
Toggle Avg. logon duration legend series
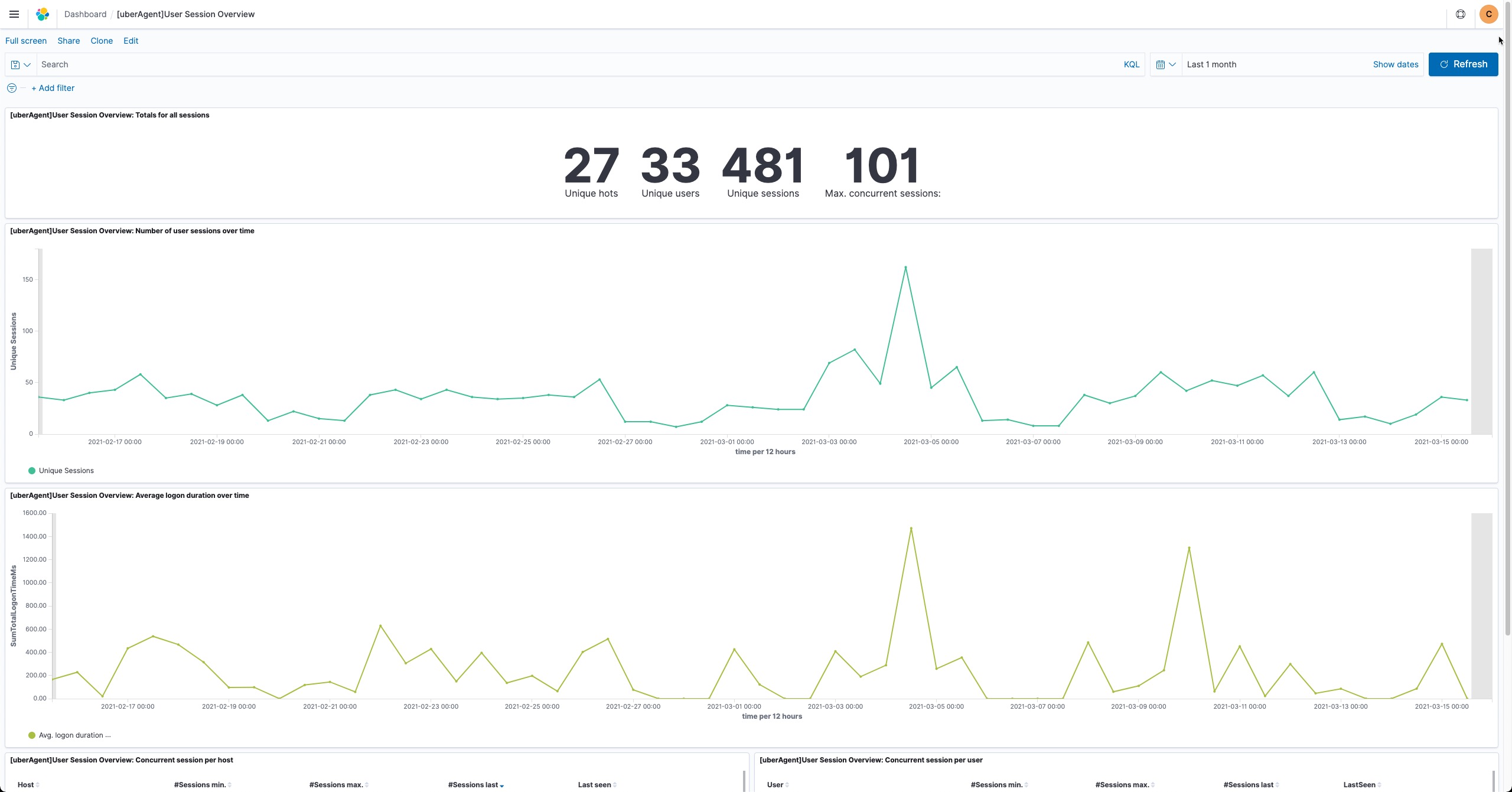click(x=74, y=735)
